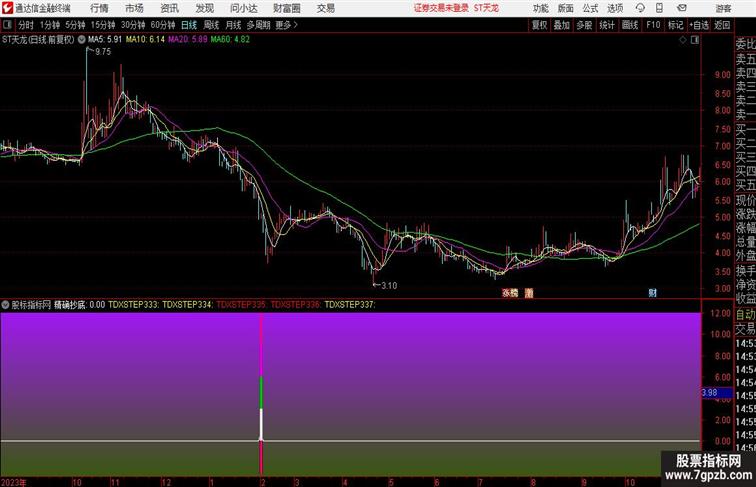Click the 自动 label in right panel

coord(745,314)
